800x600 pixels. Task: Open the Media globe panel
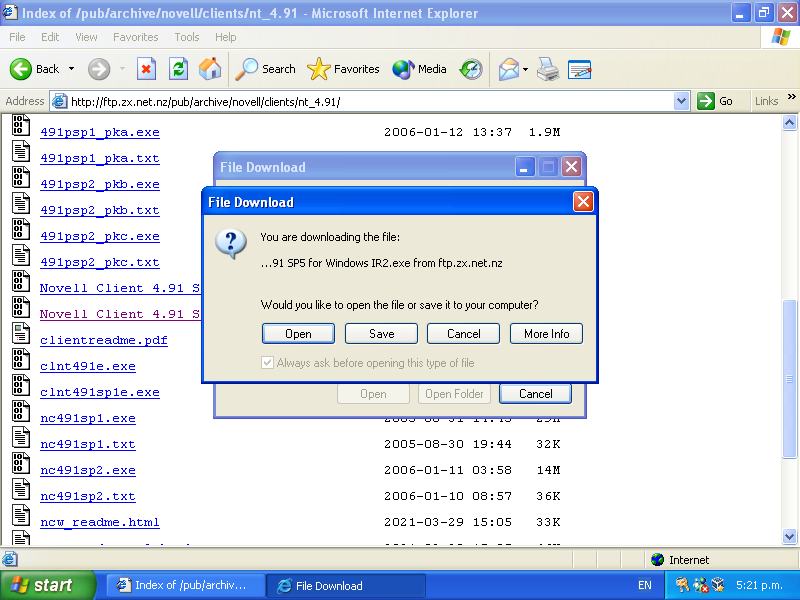(419, 69)
